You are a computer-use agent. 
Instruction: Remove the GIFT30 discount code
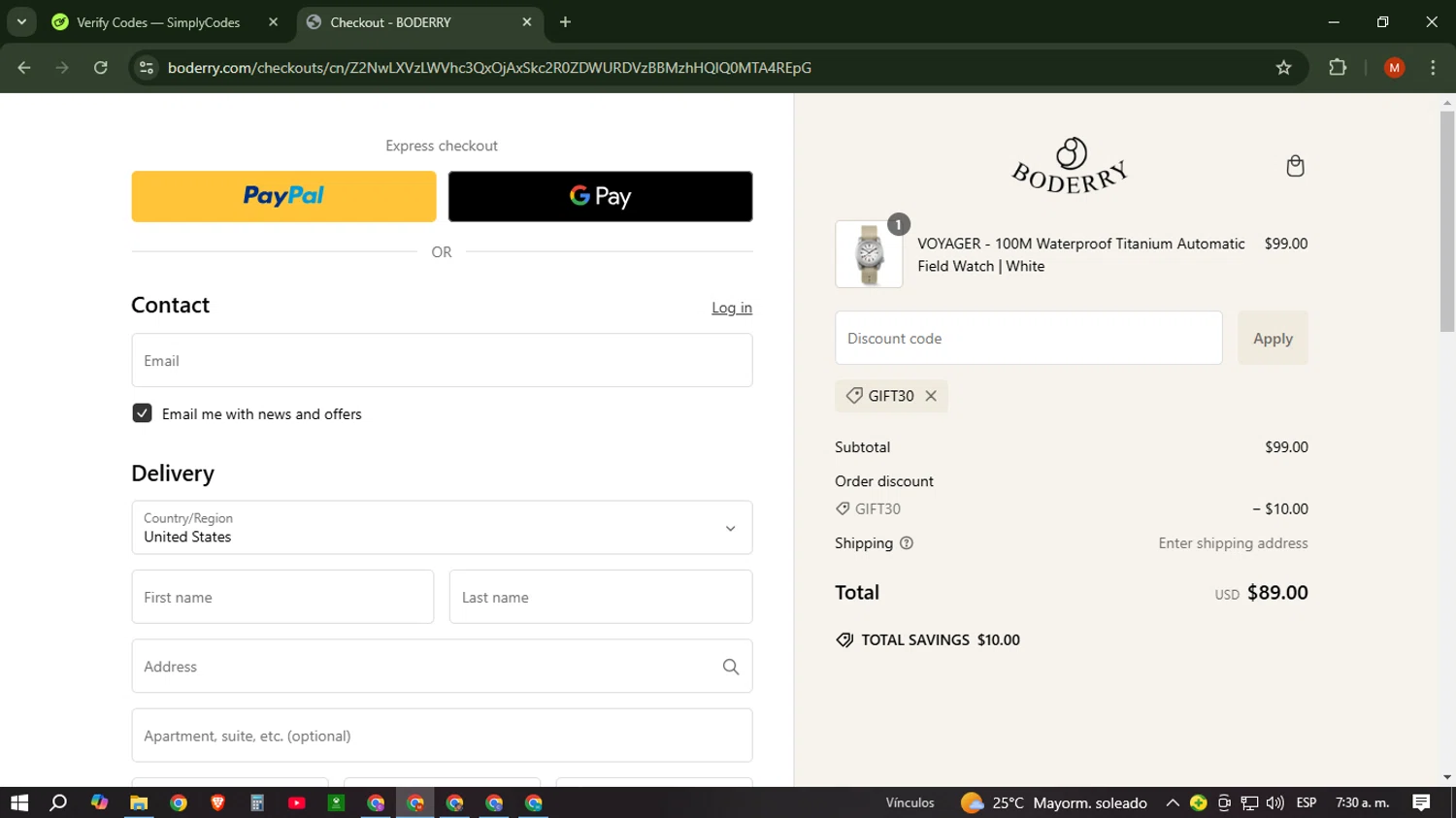(931, 396)
